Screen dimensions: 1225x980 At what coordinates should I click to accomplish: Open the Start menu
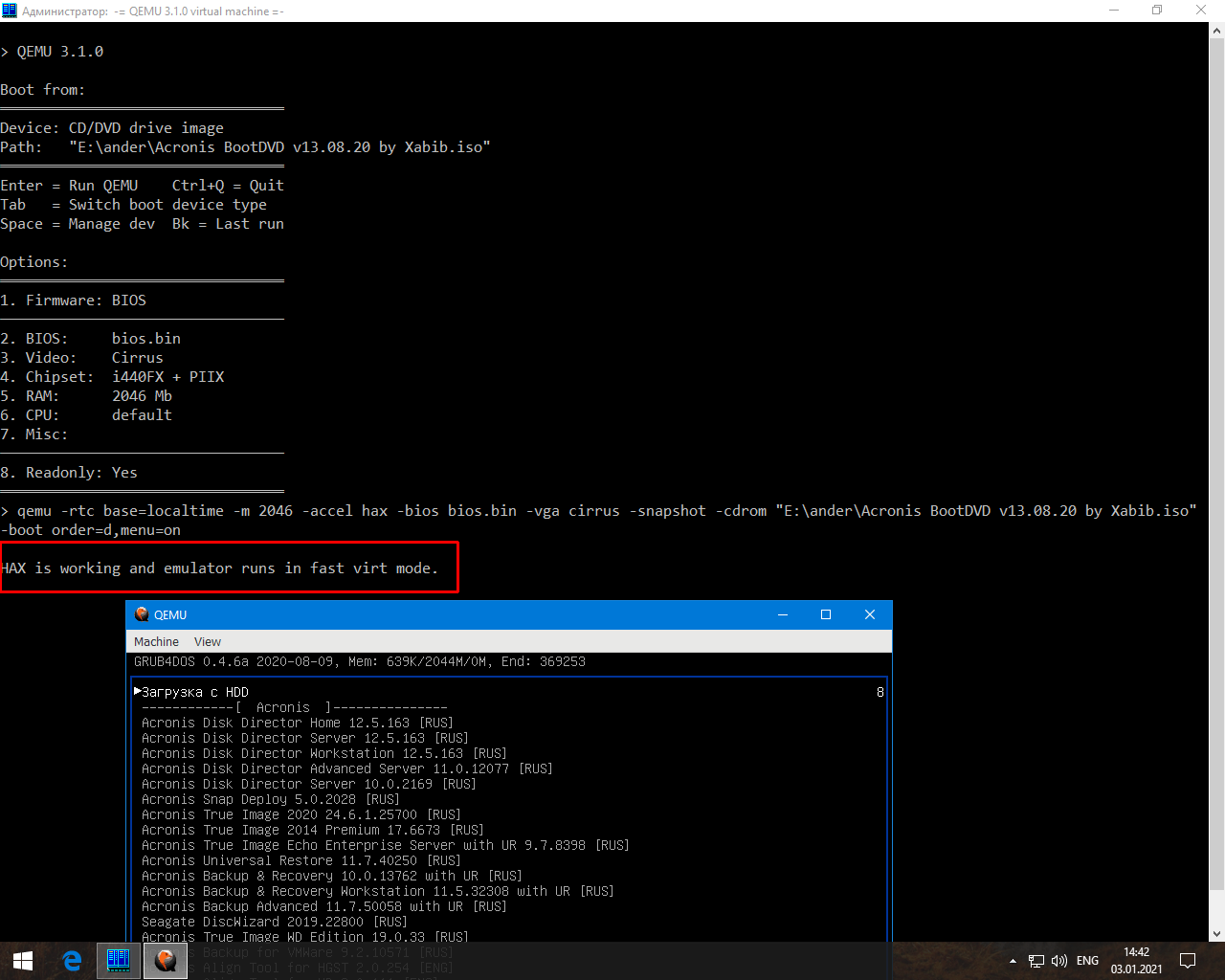(23, 961)
